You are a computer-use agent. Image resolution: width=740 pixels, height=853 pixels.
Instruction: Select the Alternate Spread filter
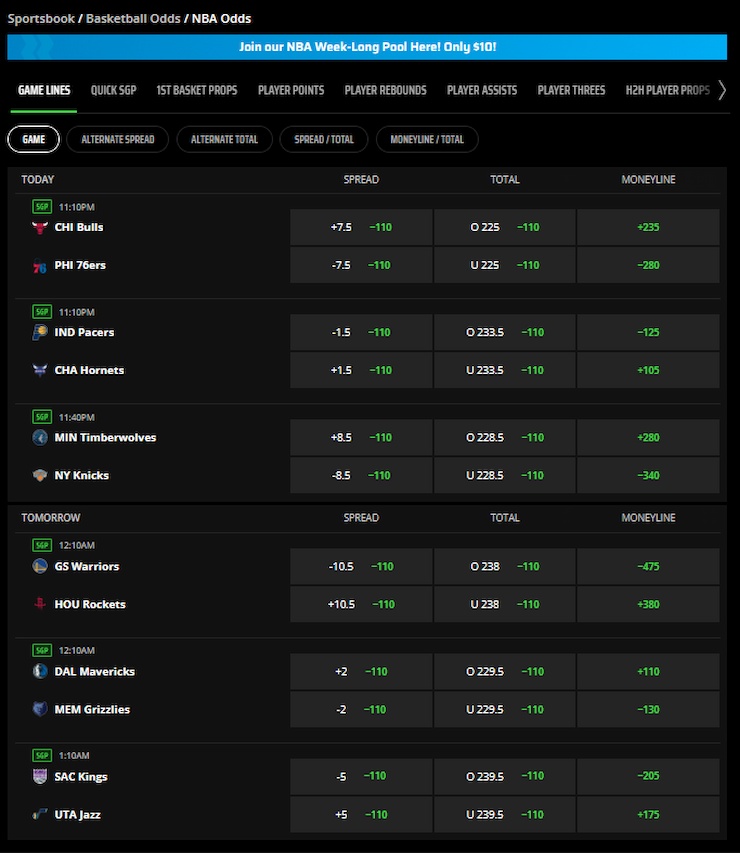118,139
